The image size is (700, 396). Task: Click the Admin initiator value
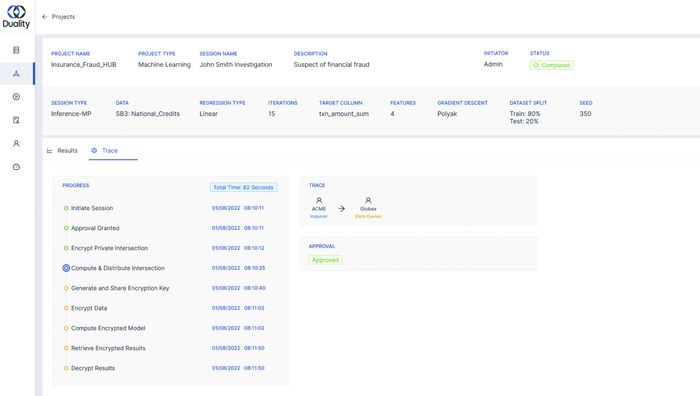(493, 64)
